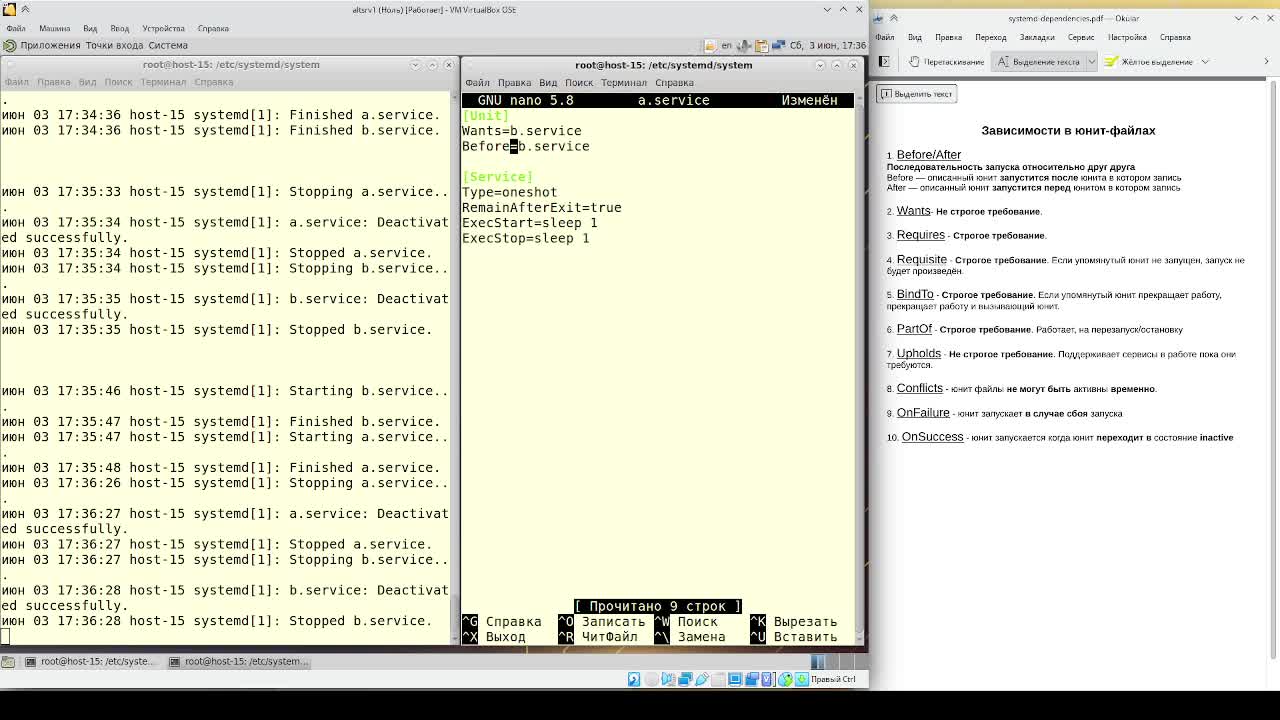Open Okular Закладки menu
This screenshot has width=1280, height=720.
coord(1037,37)
